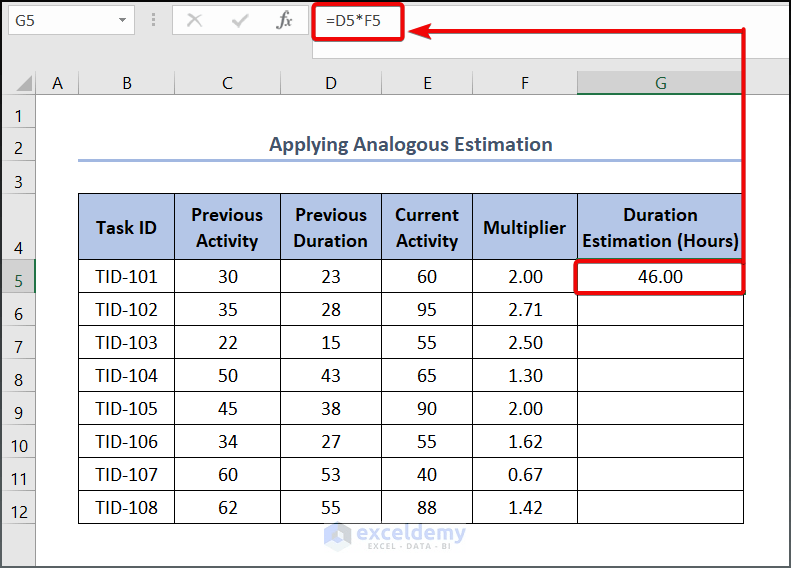Click multiplier 1.42 in TID-108 row

[525, 507]
